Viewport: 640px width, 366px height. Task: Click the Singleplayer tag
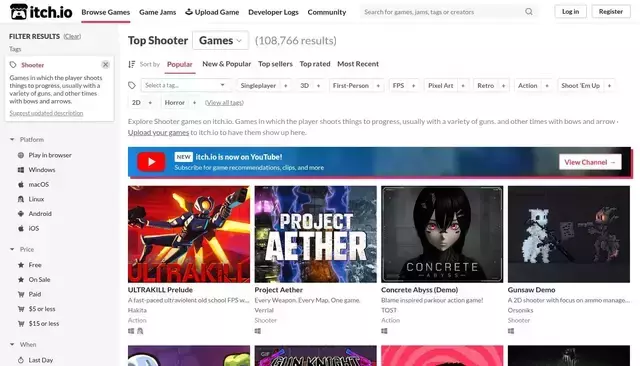[x=258, y=85]
